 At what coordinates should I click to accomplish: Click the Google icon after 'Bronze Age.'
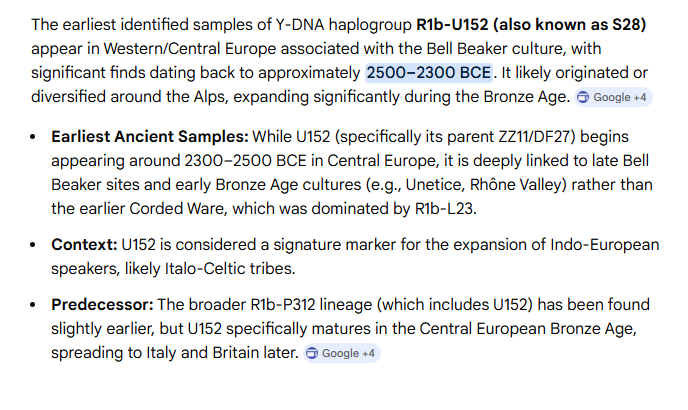584,97
